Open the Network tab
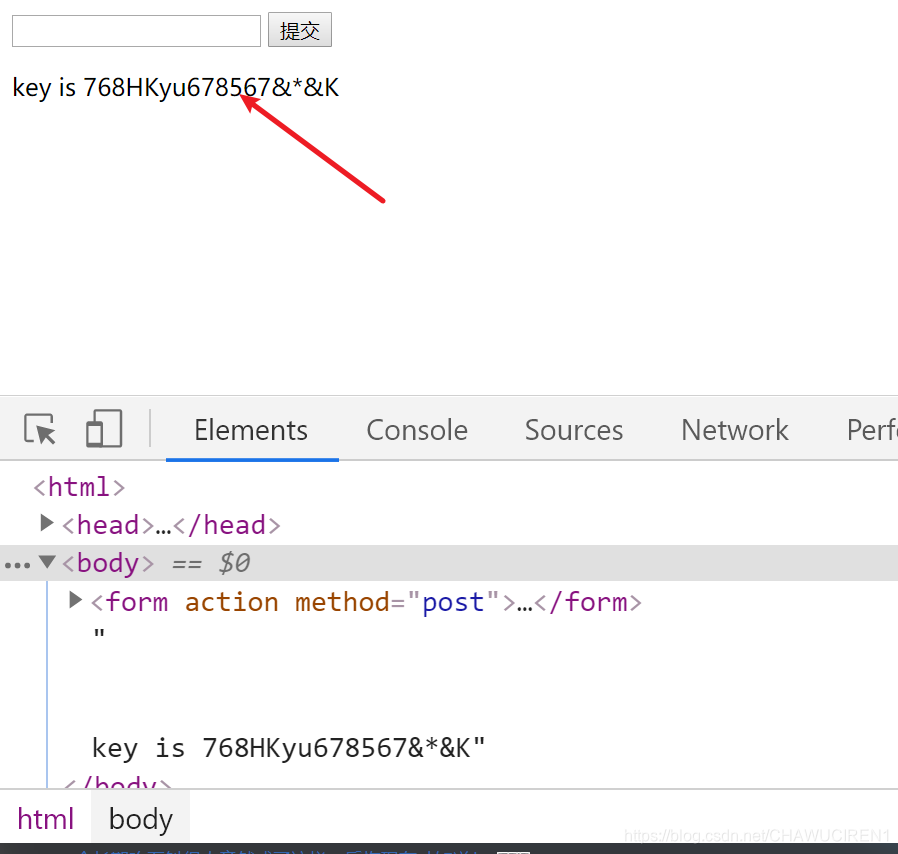 coord(735,430)
